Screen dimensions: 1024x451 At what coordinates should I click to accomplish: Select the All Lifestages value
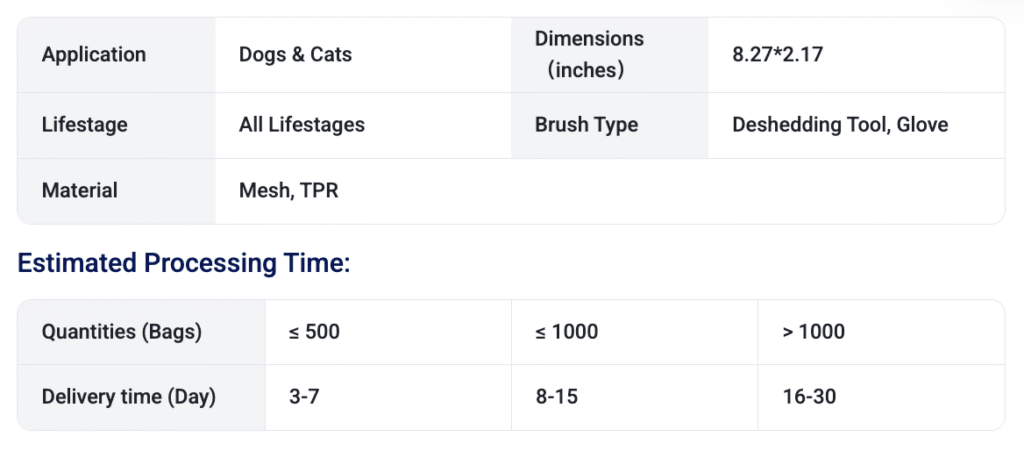click(x=301, y=125)
